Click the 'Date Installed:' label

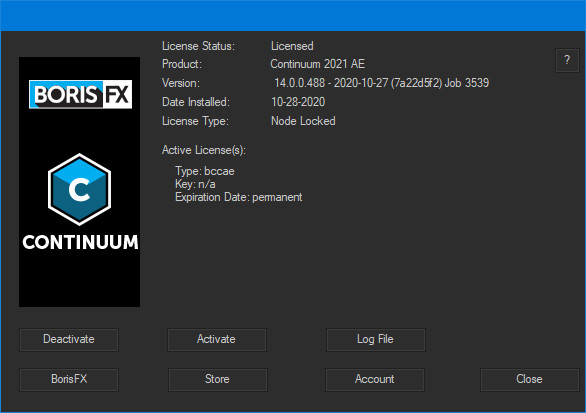pyautogui.click(x=196, y=102)
